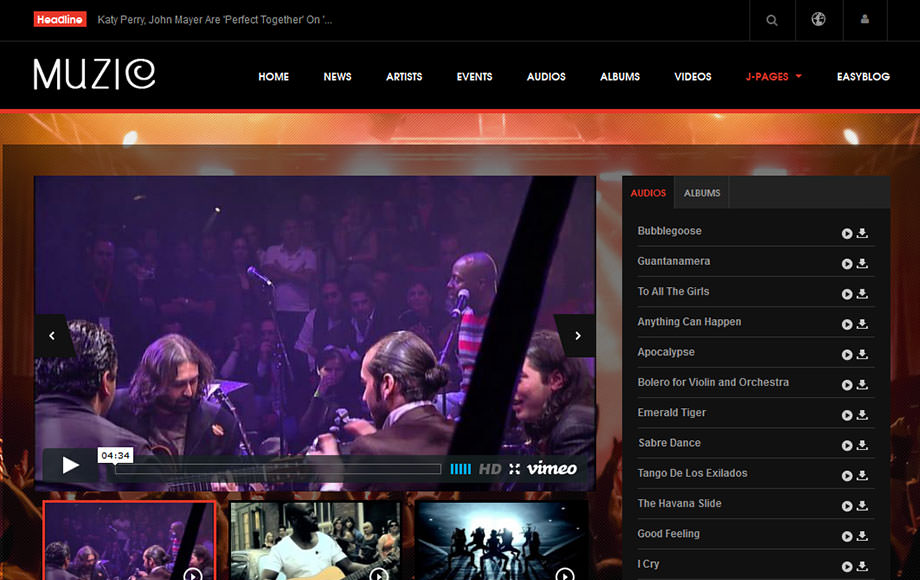
Task: Download the Sabre Dance track
Action: pos(862,445)
